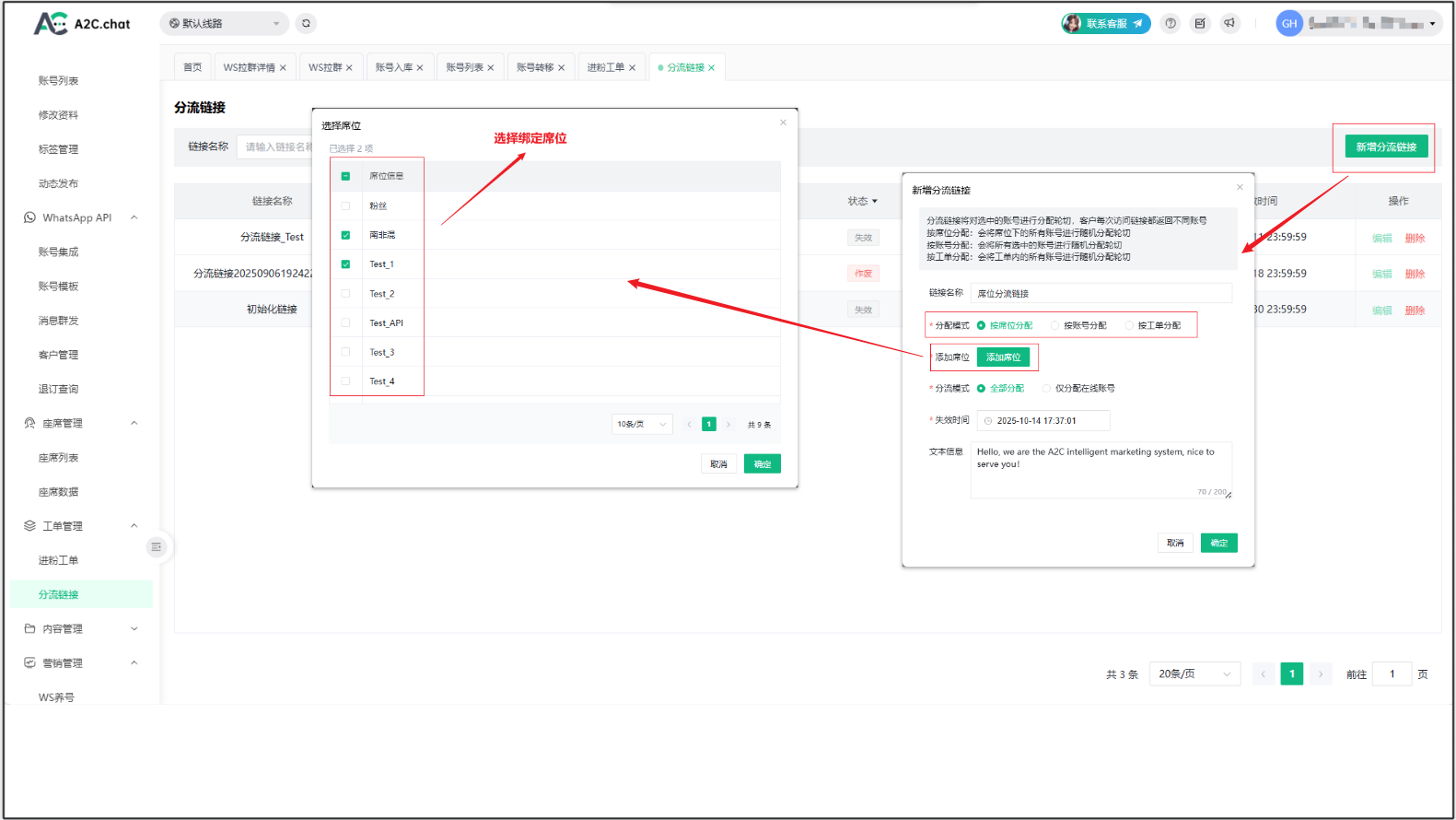The image size is (1456, 820).
Task: Open the 默认线路 line dropdown
Action: point(224,24)
